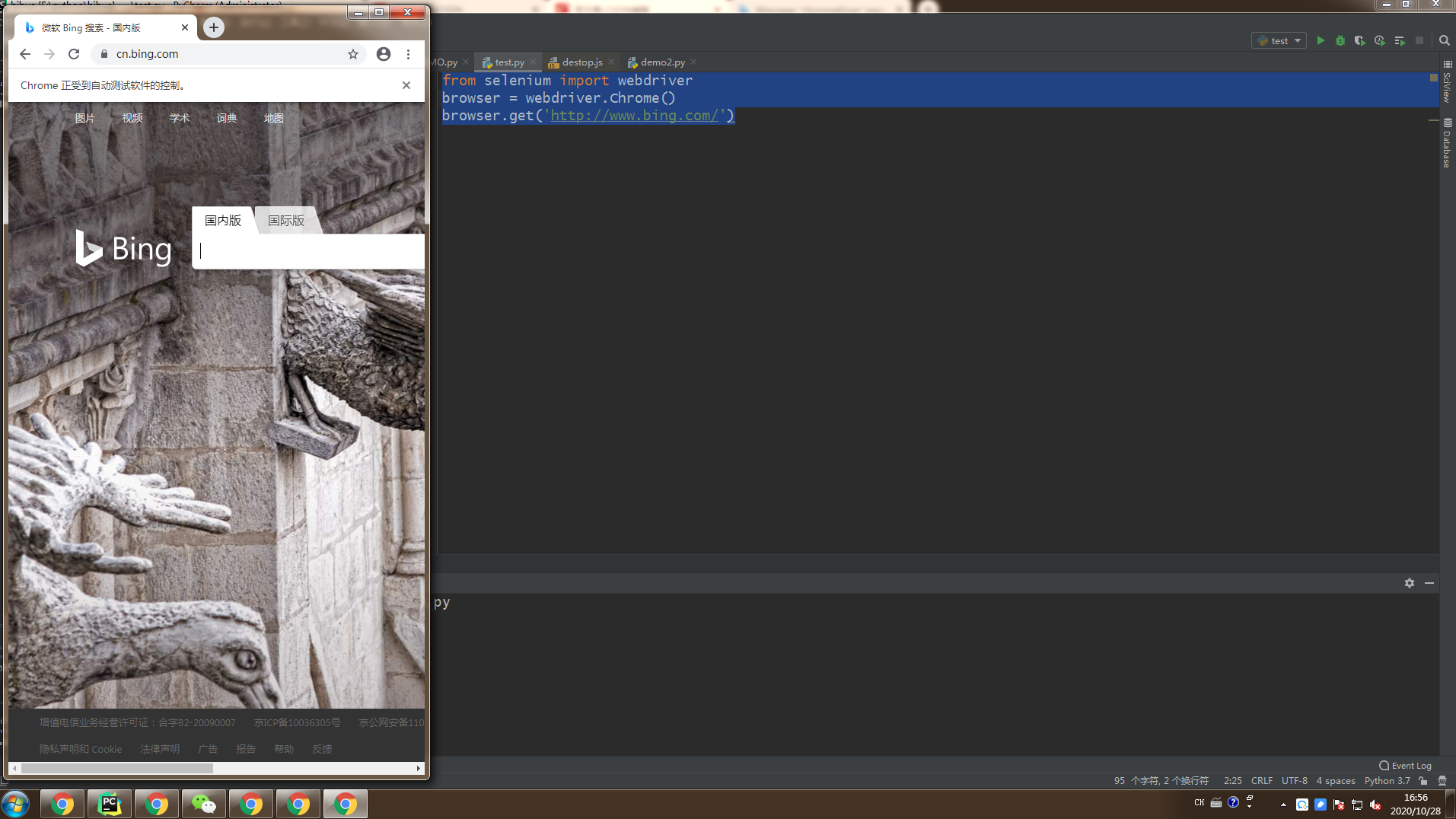Start debugging with the green bug icon
This screenshot has width=1456, height=819.
tap(1340, 40)
